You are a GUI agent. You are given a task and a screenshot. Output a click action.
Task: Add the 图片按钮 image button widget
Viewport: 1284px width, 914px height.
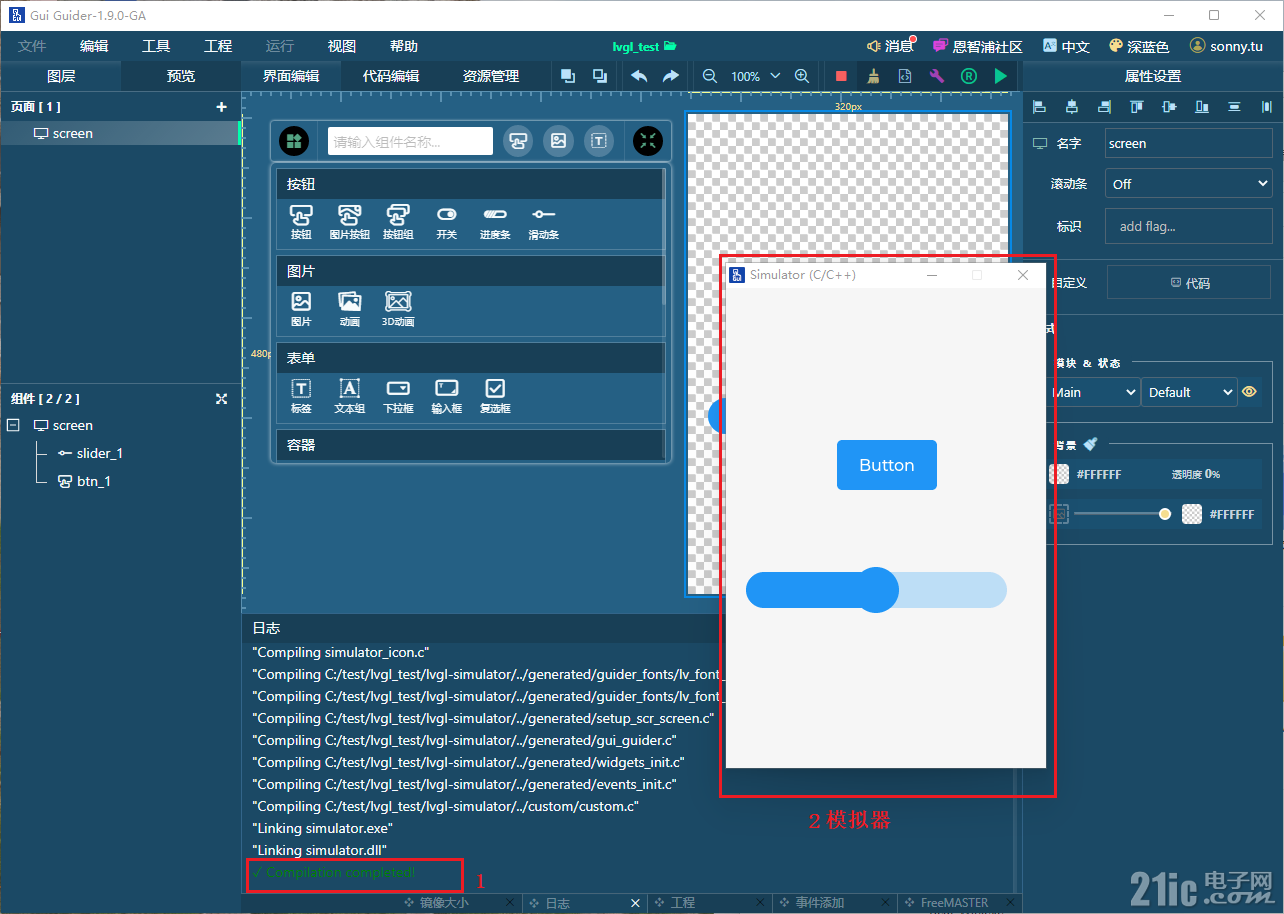(349, 222)
